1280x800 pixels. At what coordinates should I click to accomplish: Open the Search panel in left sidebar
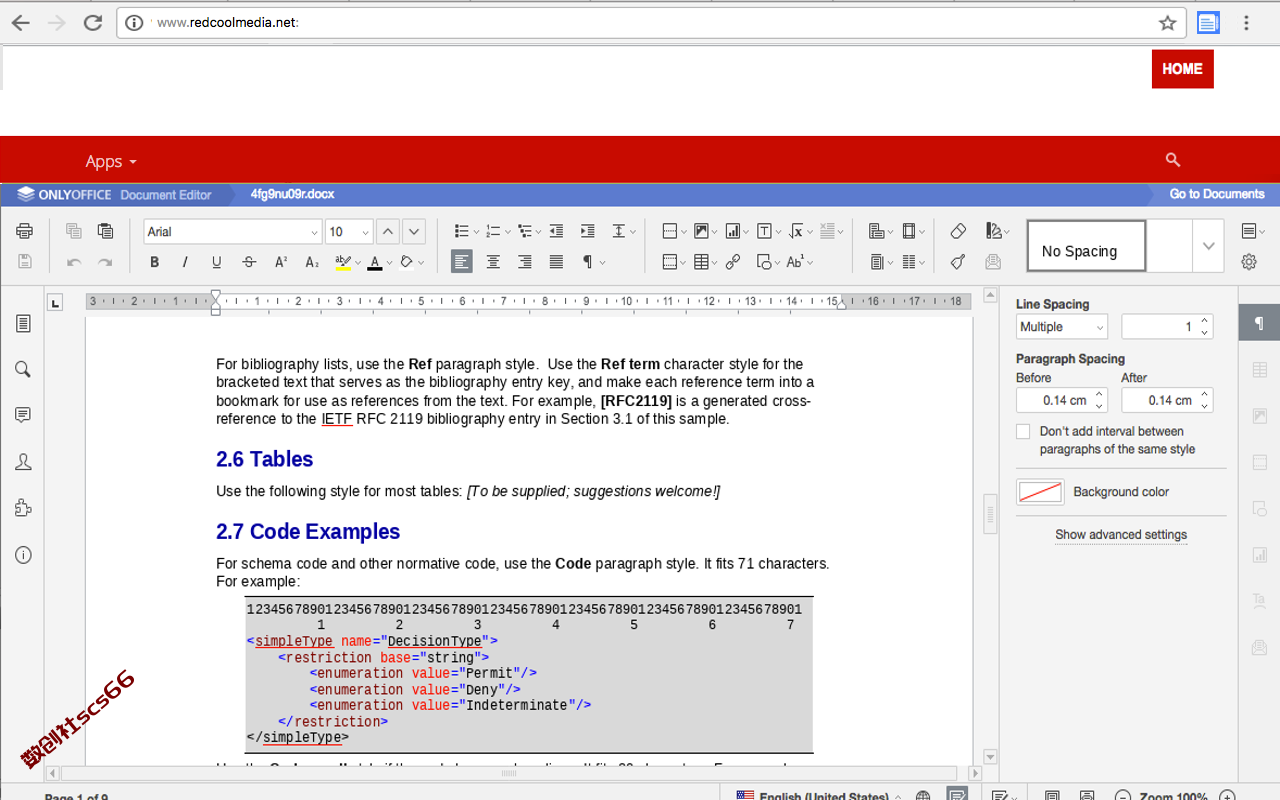click(x=23, y=369)
